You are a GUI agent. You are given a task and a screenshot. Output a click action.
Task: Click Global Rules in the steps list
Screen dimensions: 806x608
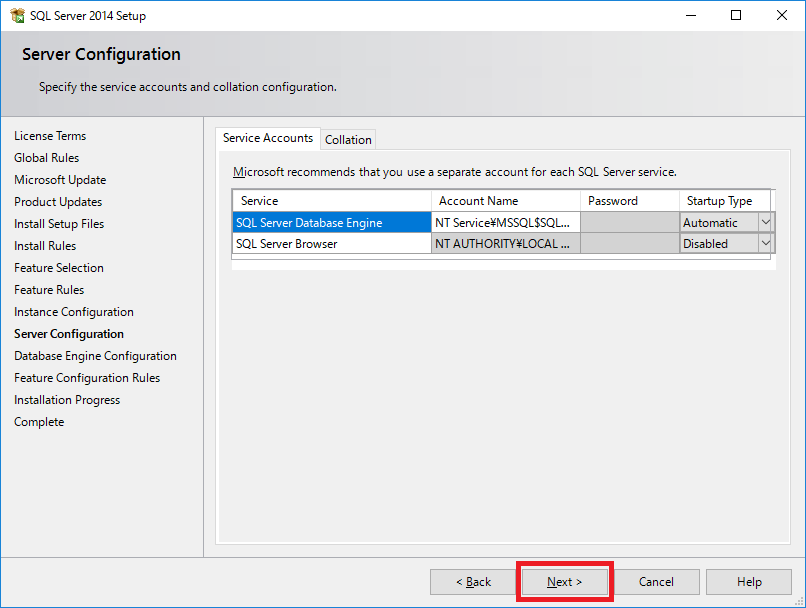[x=46, y=158]
